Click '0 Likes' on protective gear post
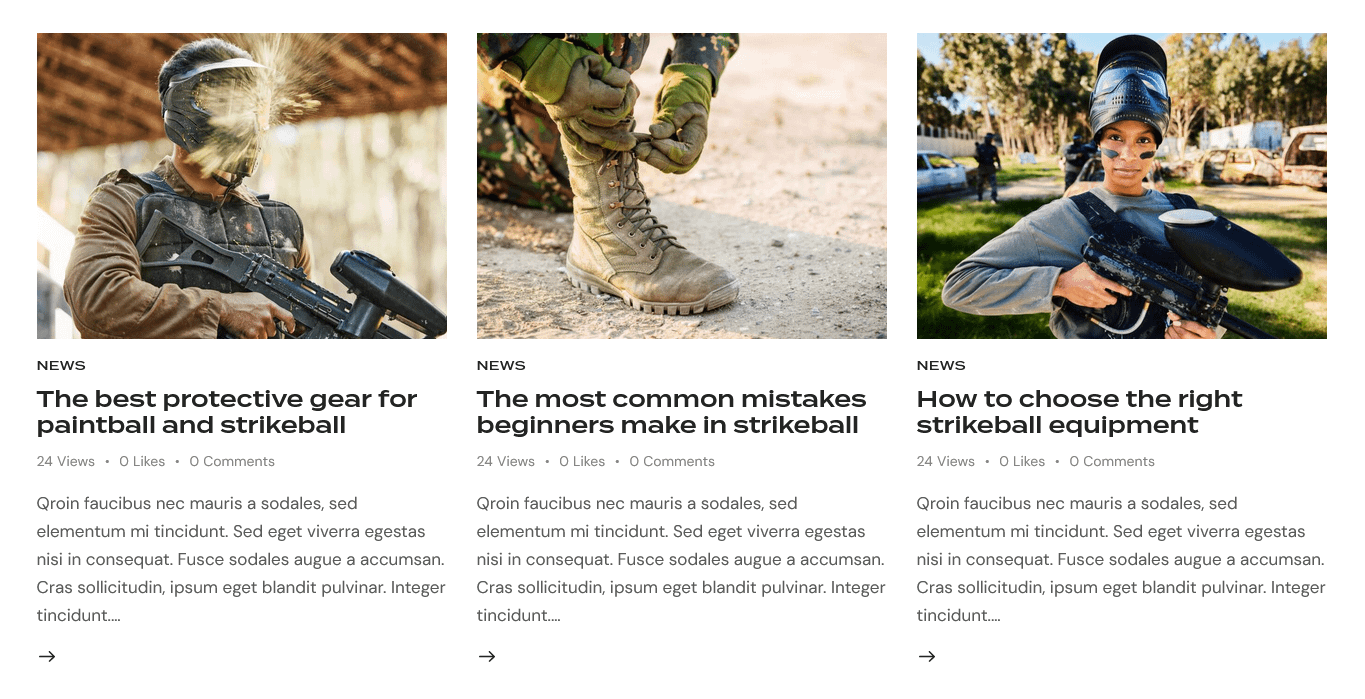 pyautogui.click(x=142, y=461)
